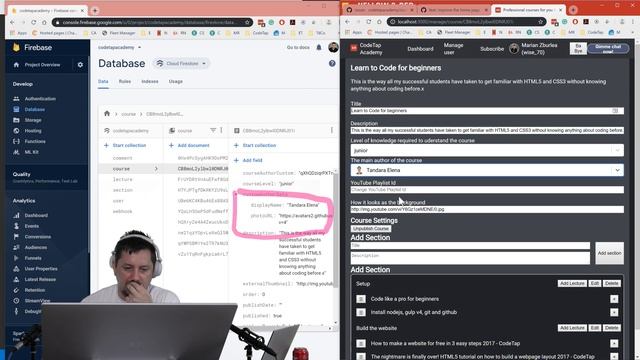Open filter icon in course column

(213, 130)
